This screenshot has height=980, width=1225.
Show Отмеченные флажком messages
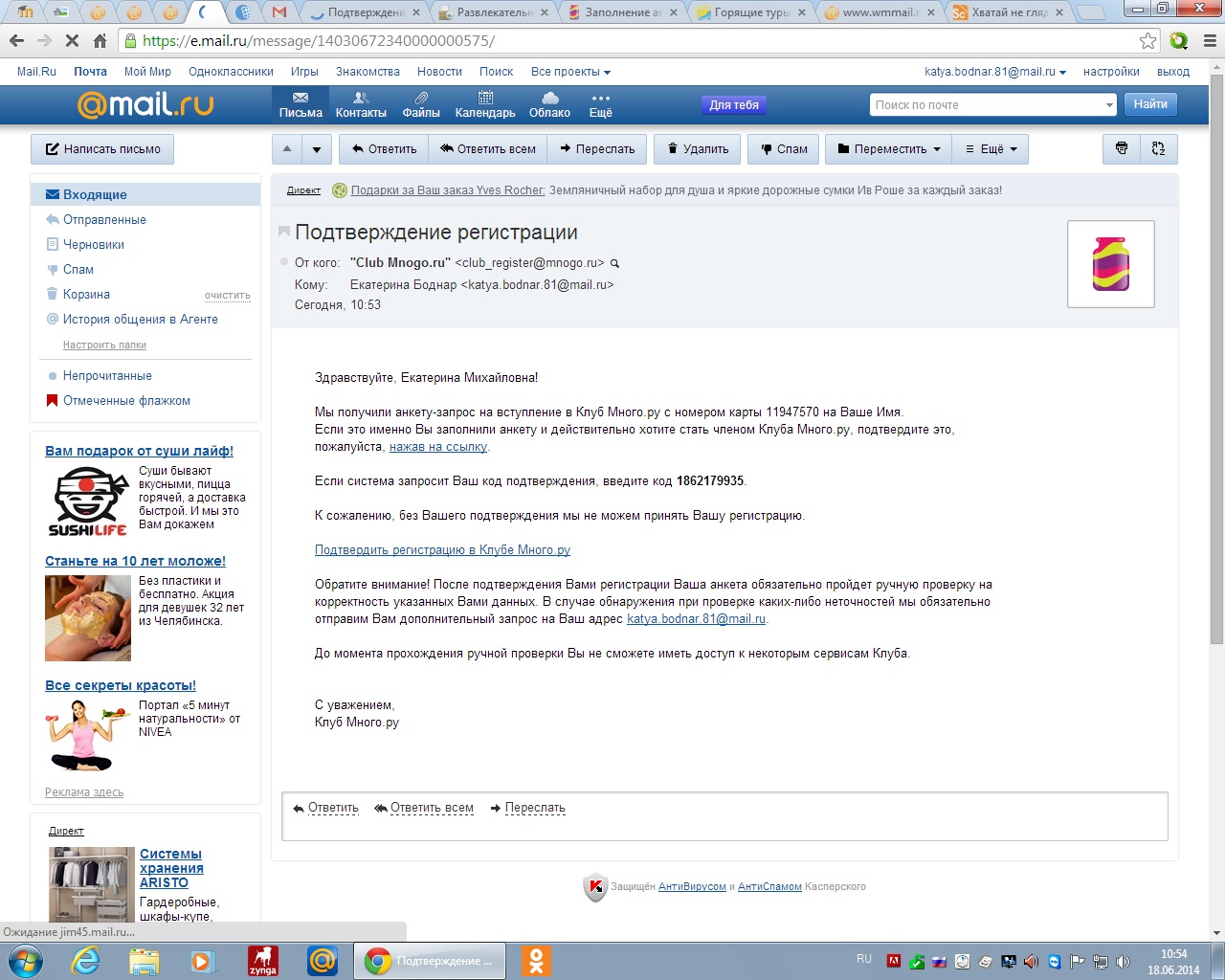(126, 401)
